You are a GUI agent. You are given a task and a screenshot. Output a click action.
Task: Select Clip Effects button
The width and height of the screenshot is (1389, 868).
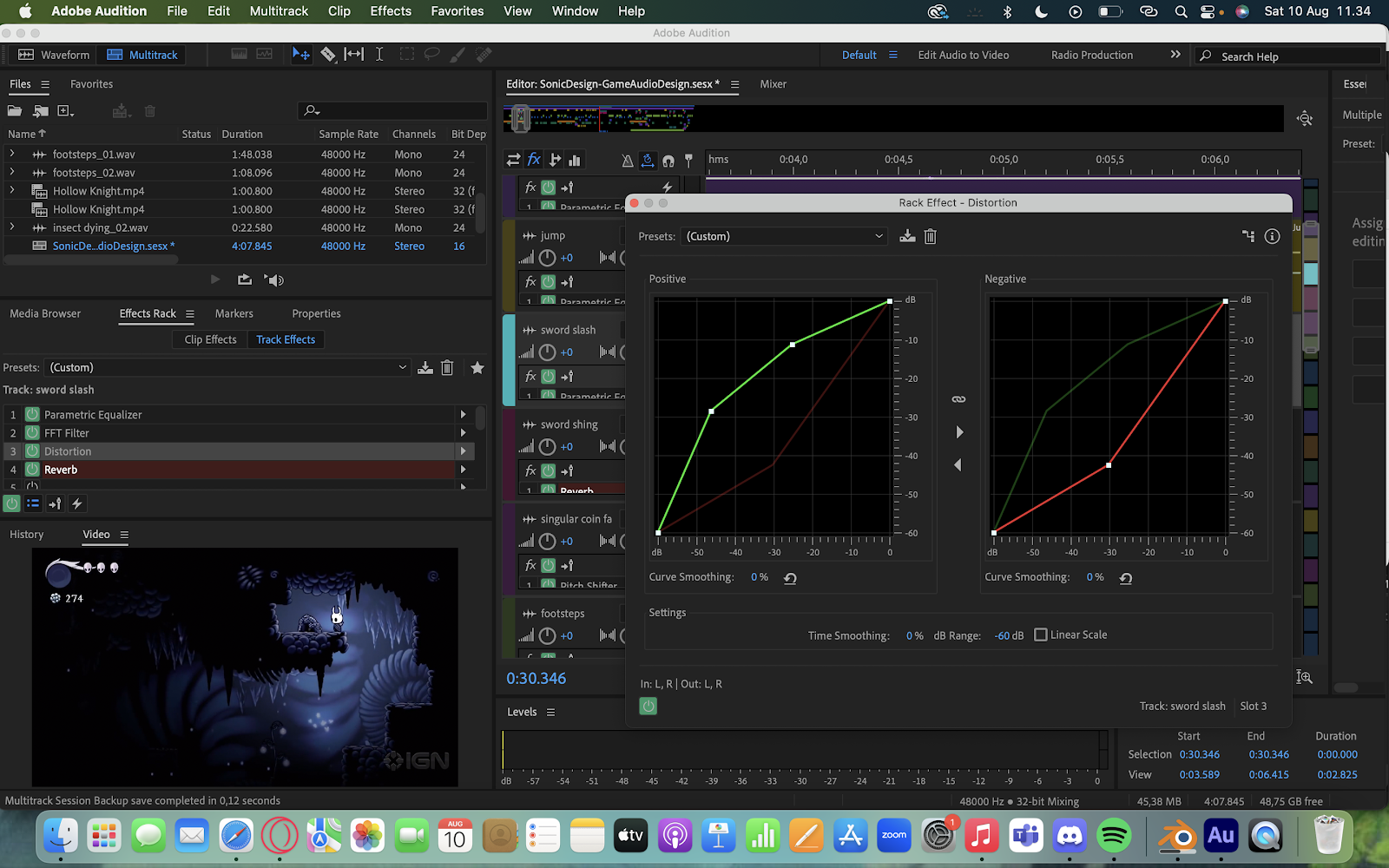coord(210,339)
